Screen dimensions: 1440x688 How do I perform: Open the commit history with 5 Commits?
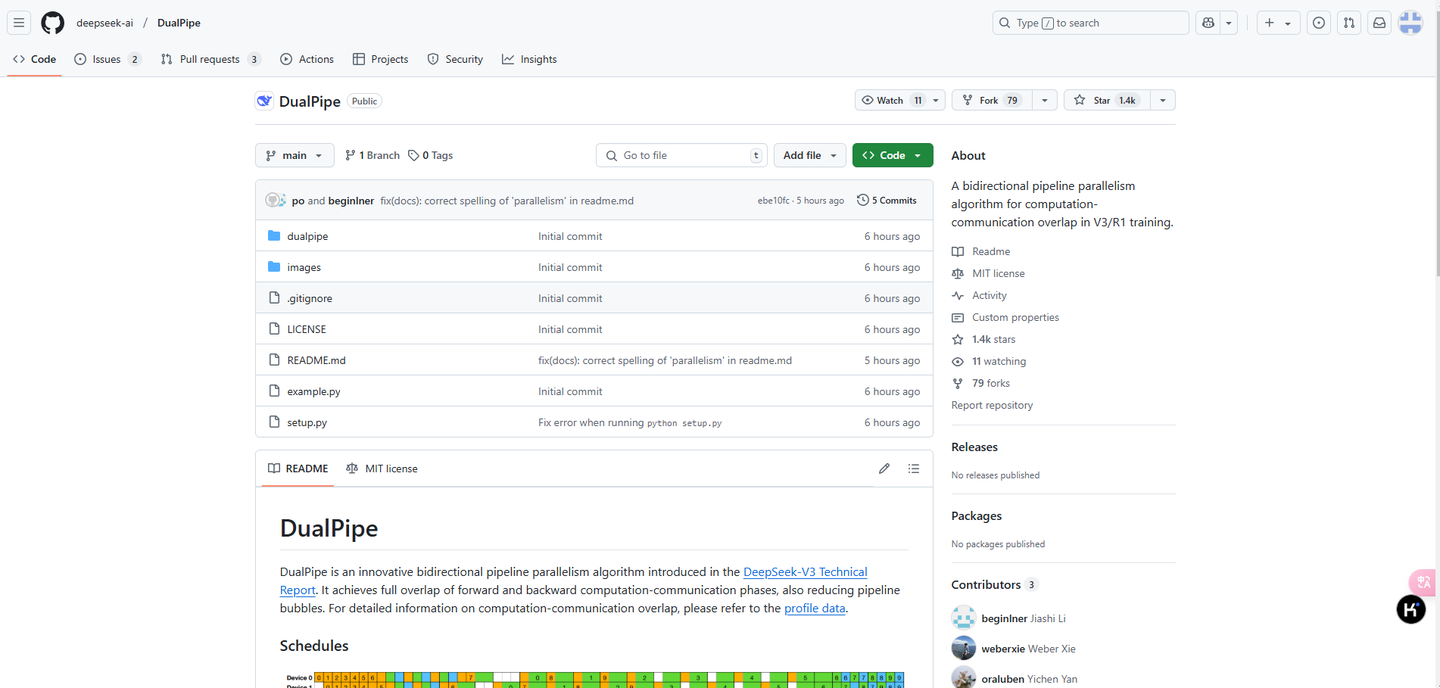(x=887, y=200)
